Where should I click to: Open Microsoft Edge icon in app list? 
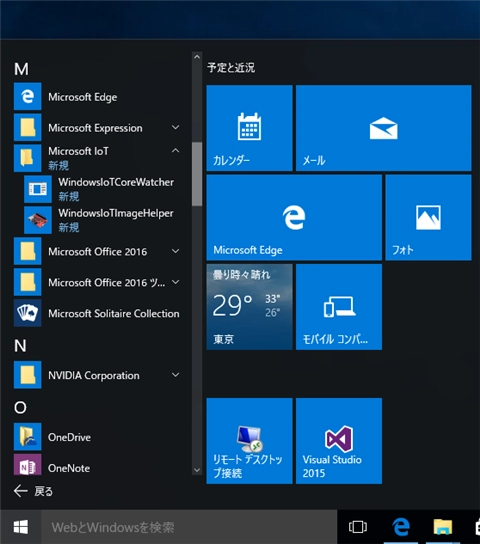click(27, 96)
